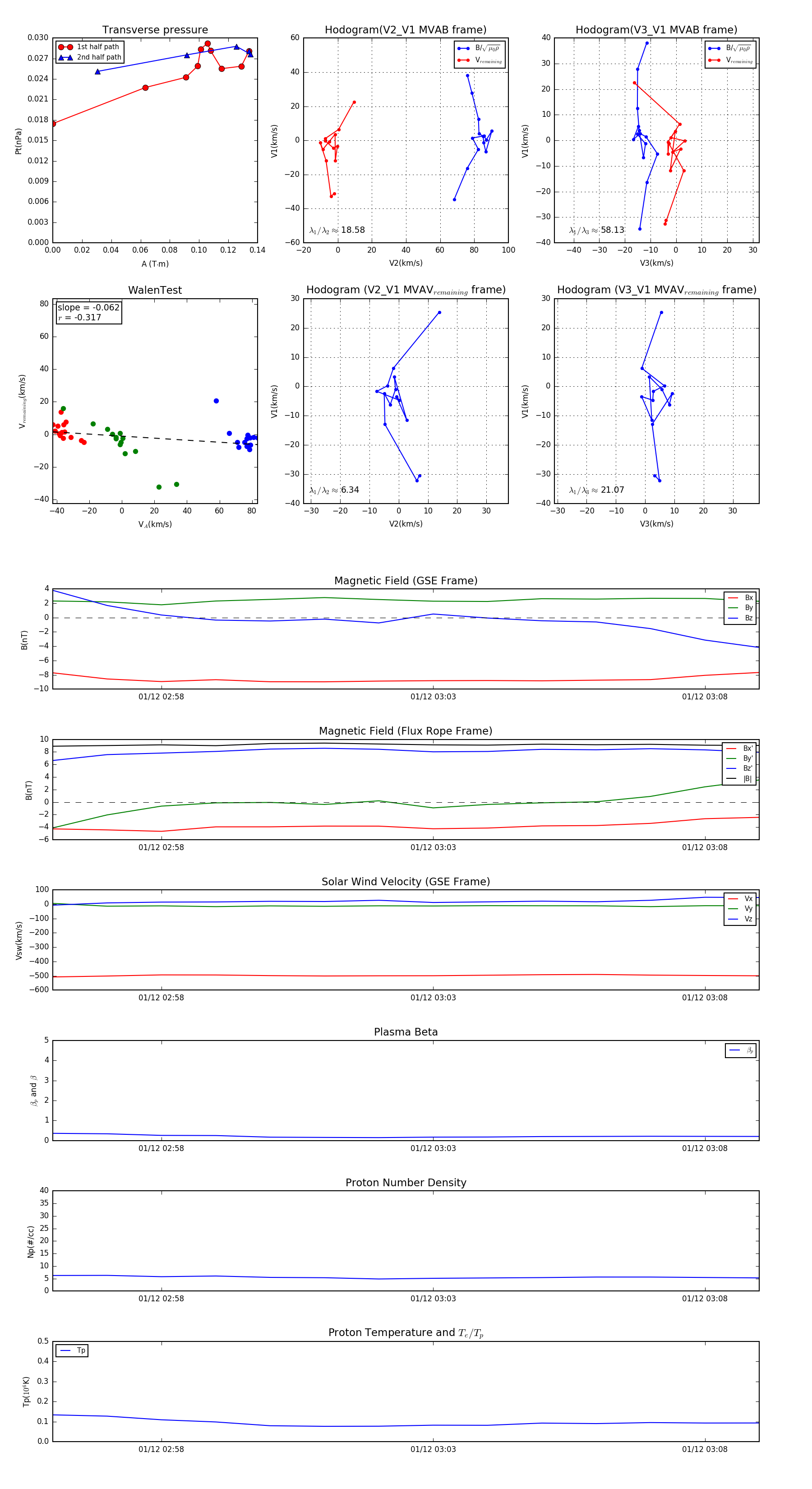
Task: Select the Bz' legend entry in the flux rope plot
Action: (740, 768)
